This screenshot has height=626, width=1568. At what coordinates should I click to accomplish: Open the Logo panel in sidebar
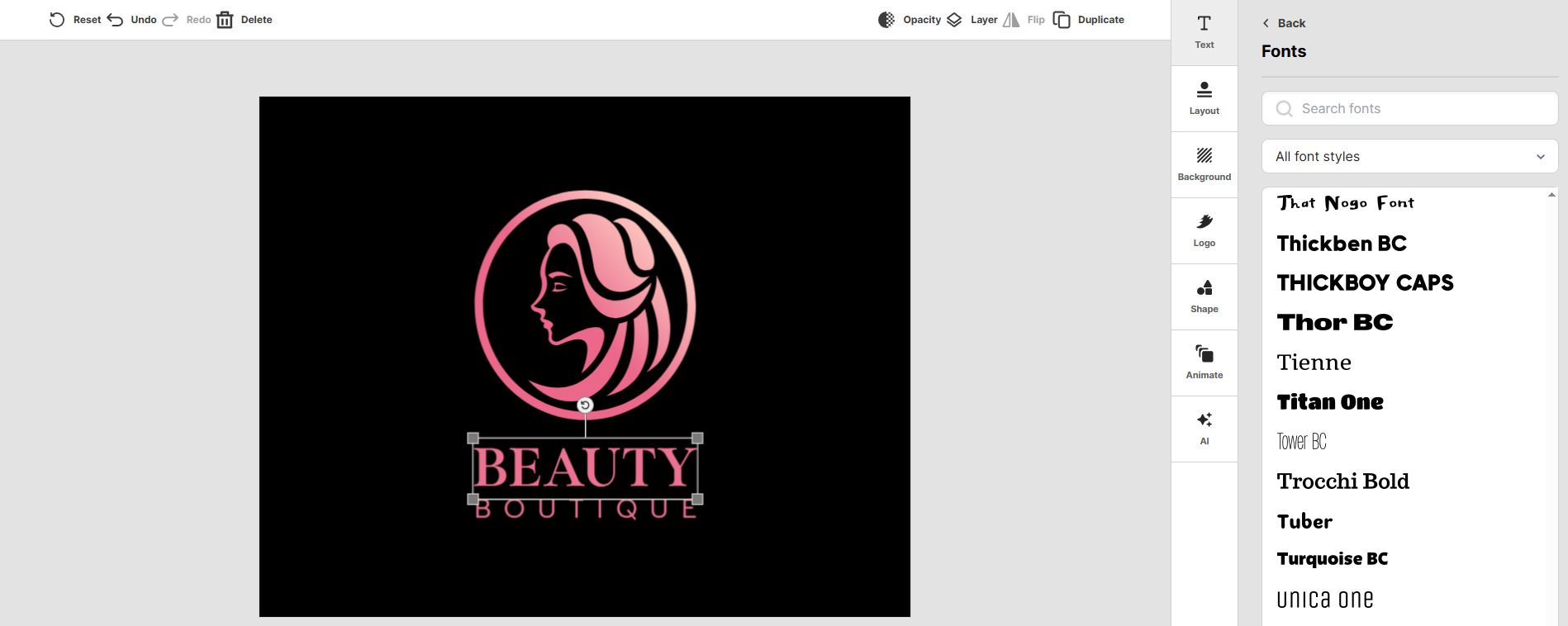click(1205, 230)
